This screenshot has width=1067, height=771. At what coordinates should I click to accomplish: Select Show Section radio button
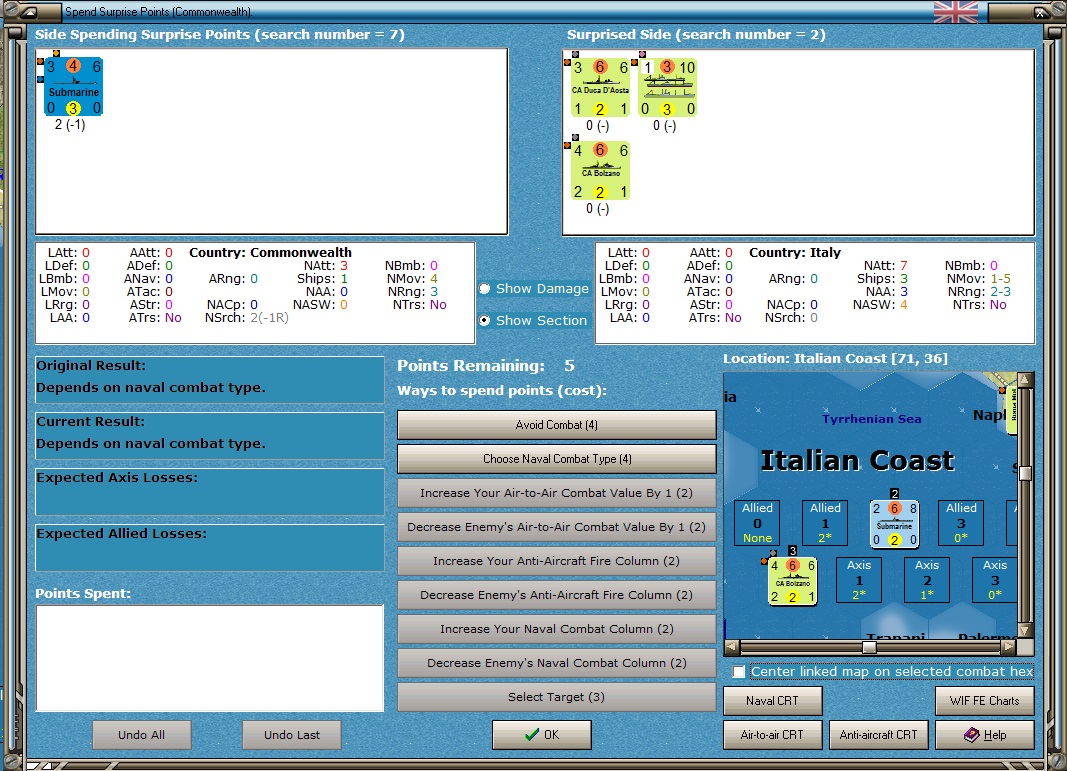click(x=485, y=320)
